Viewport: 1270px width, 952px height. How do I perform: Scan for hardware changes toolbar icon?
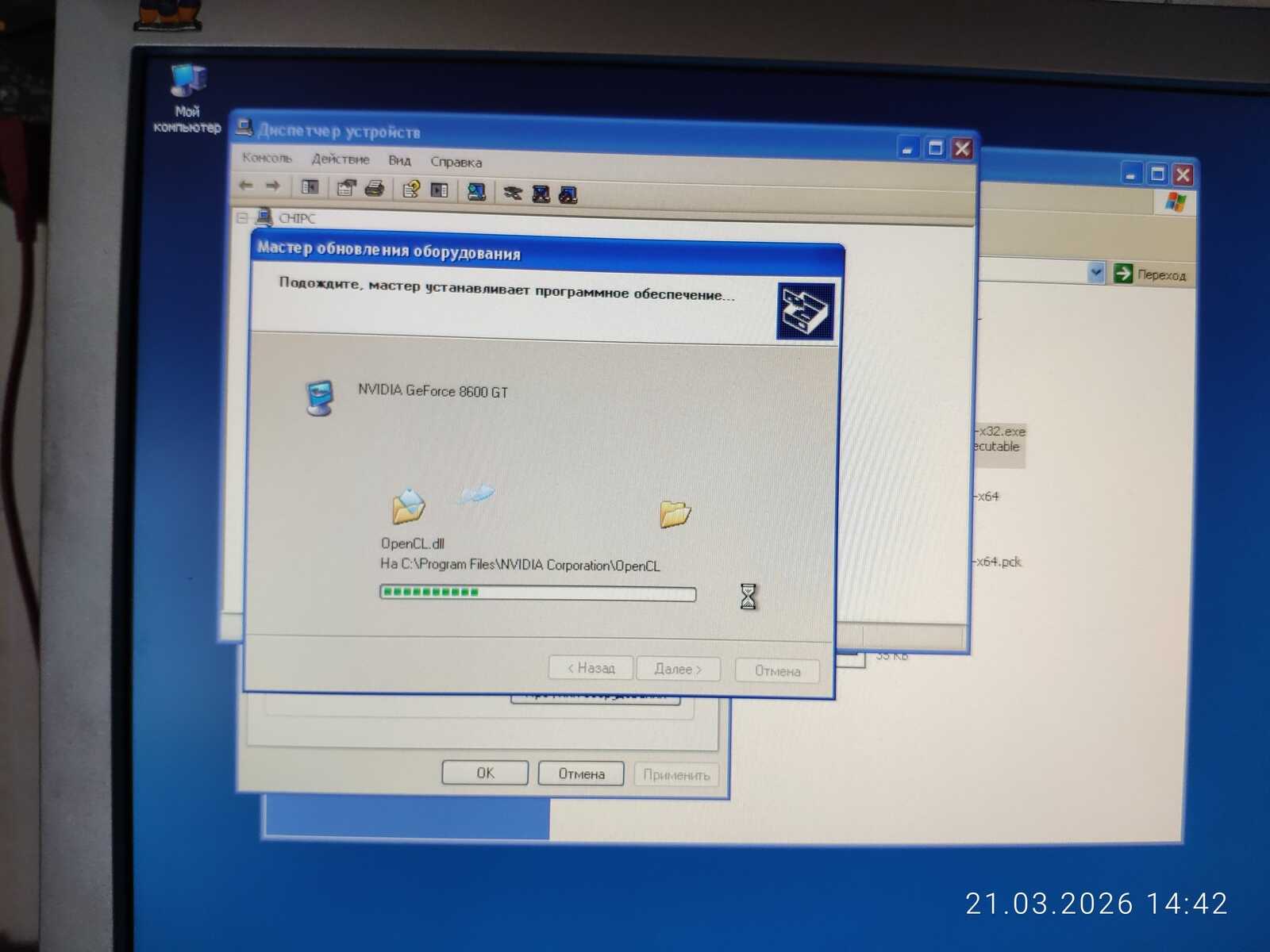476,191
